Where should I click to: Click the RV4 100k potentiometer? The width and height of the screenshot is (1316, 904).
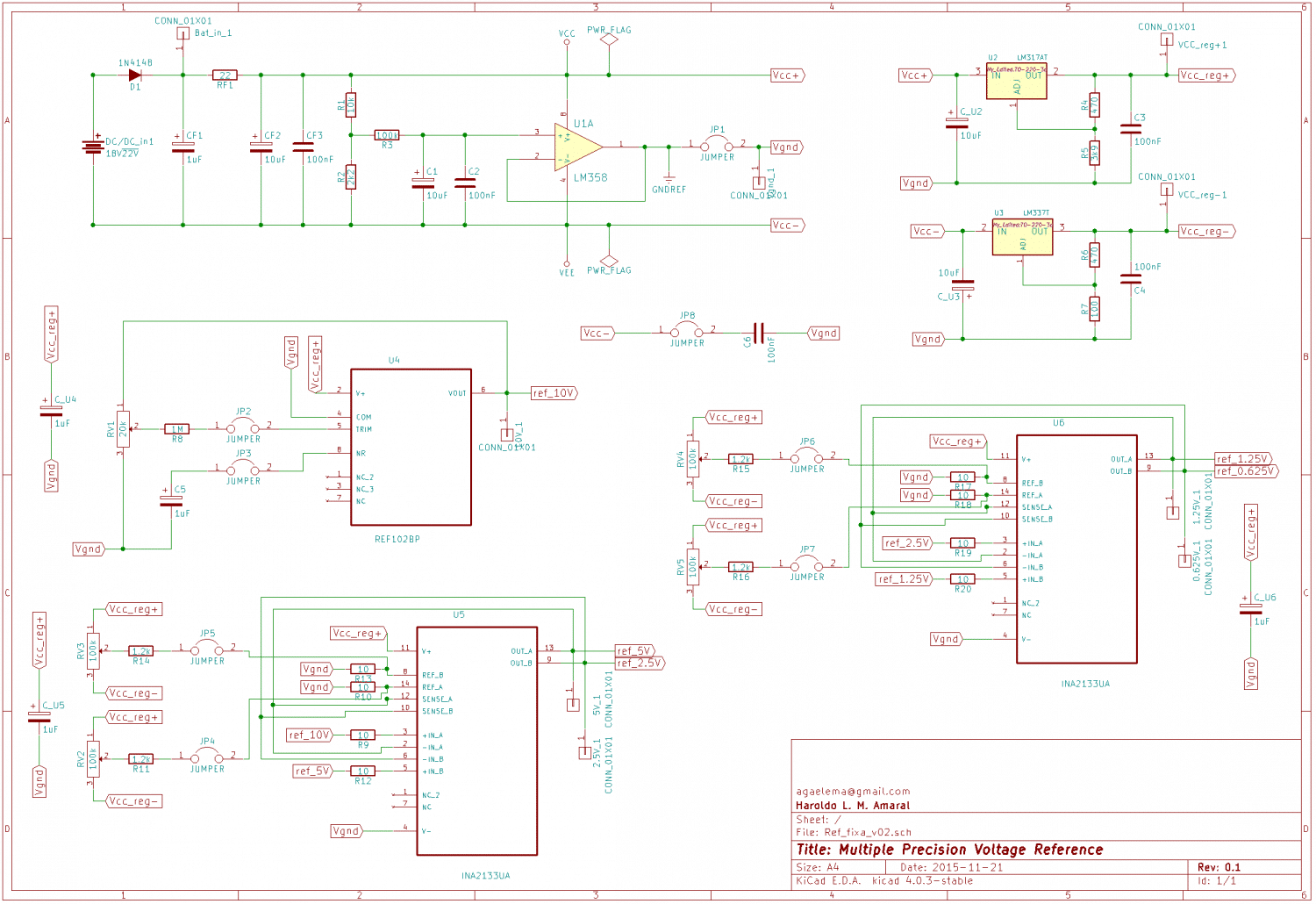coord(693,459)
